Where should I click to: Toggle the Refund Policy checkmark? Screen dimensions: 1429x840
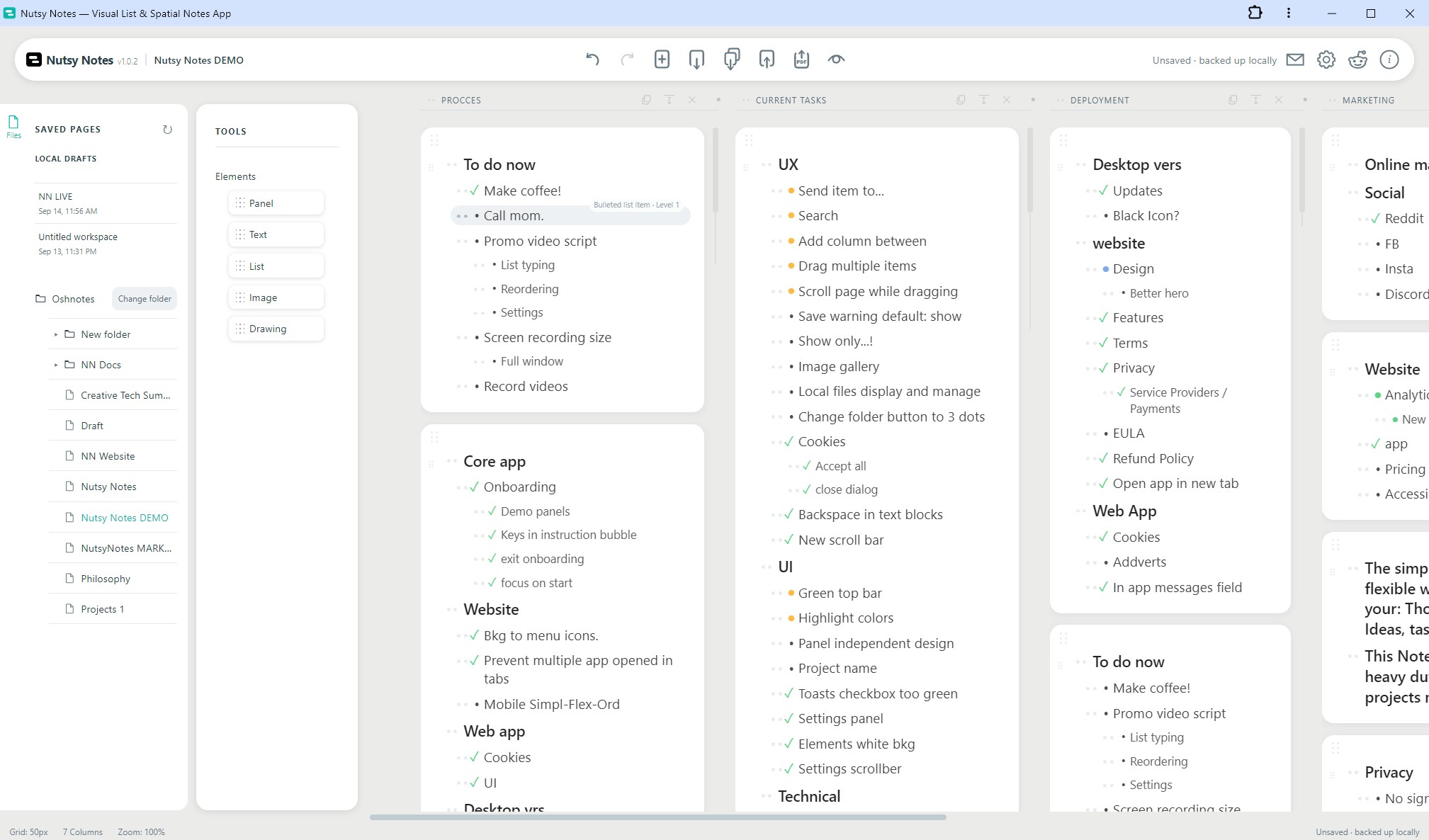(1103, 458)
